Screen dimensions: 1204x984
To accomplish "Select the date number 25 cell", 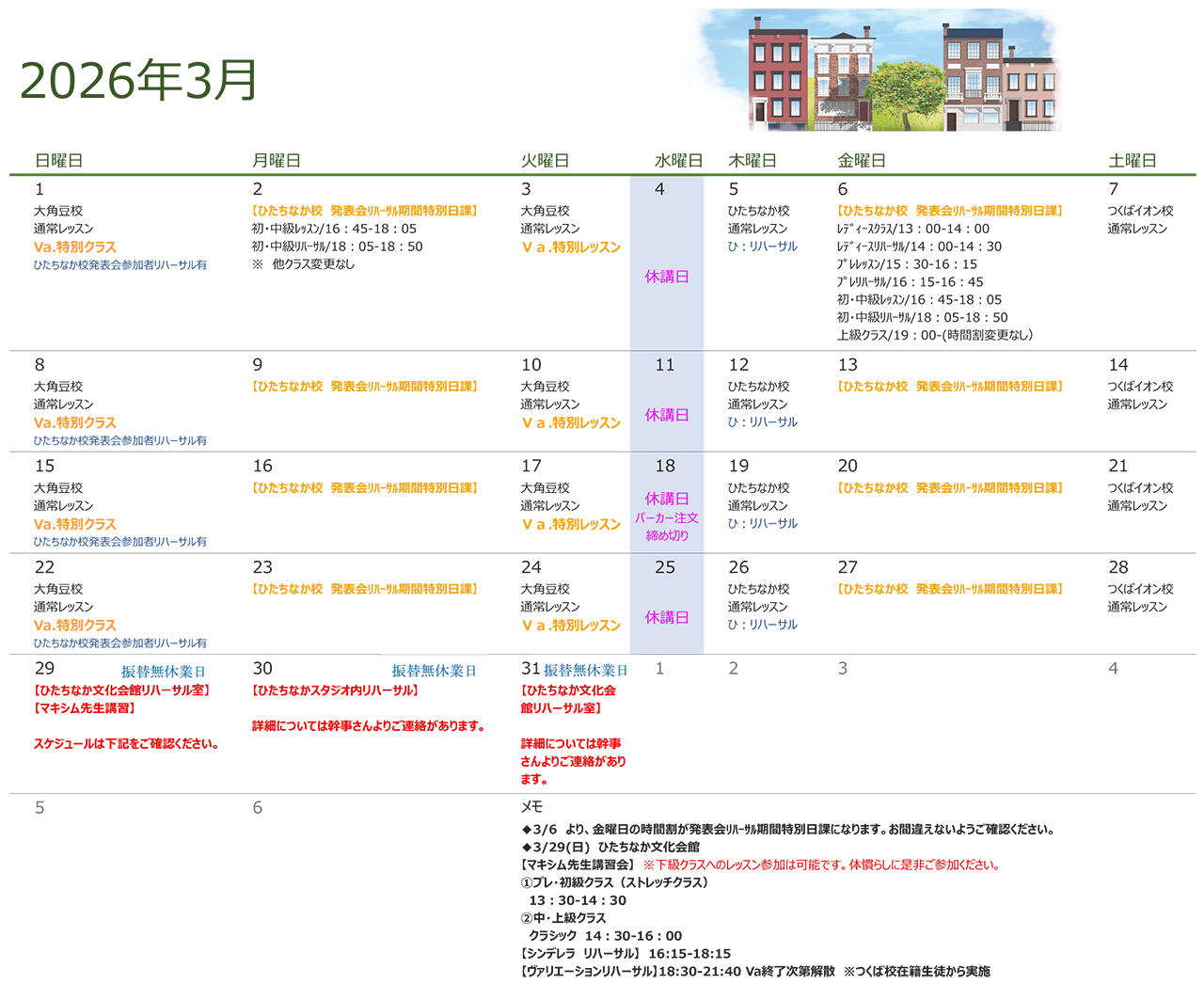I will (x=665, y=567).
